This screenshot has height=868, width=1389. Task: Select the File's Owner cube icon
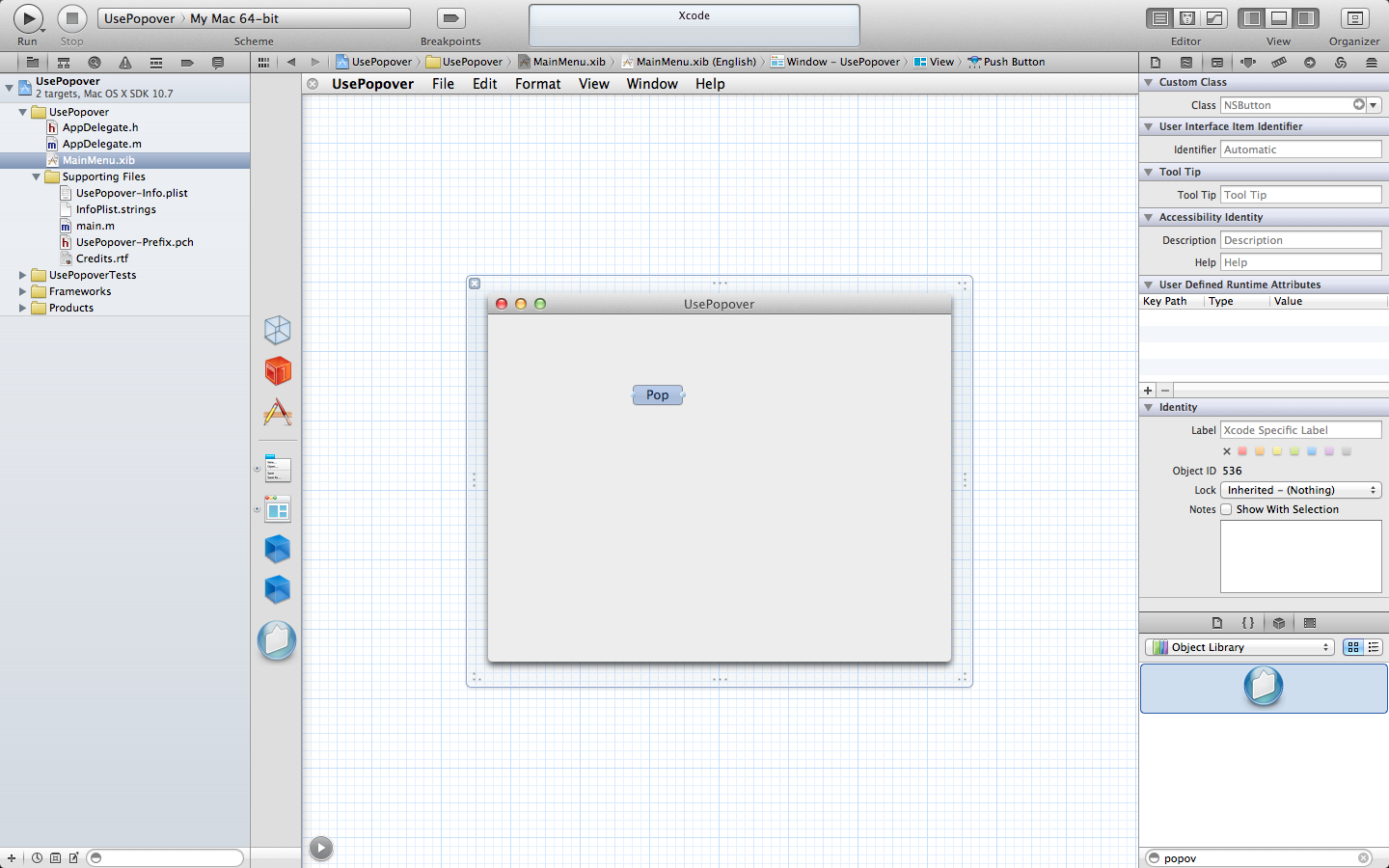tap(278, 330)
